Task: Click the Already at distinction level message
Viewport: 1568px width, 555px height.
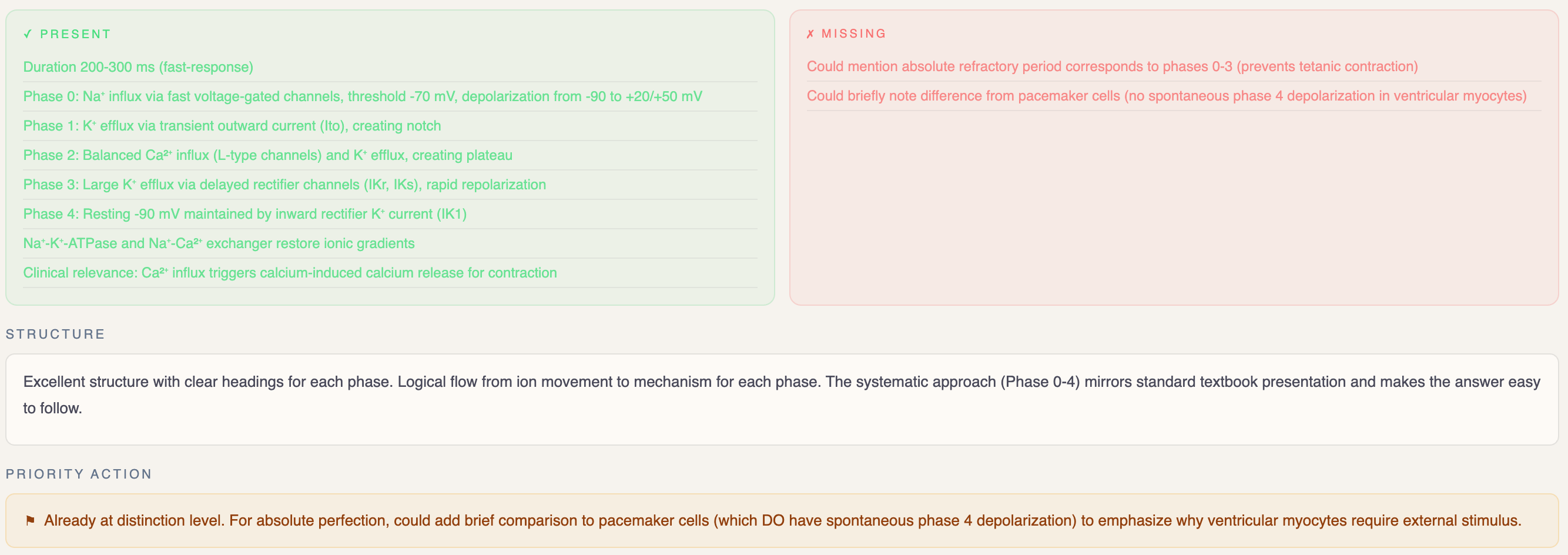Action: tap(782, 520)
